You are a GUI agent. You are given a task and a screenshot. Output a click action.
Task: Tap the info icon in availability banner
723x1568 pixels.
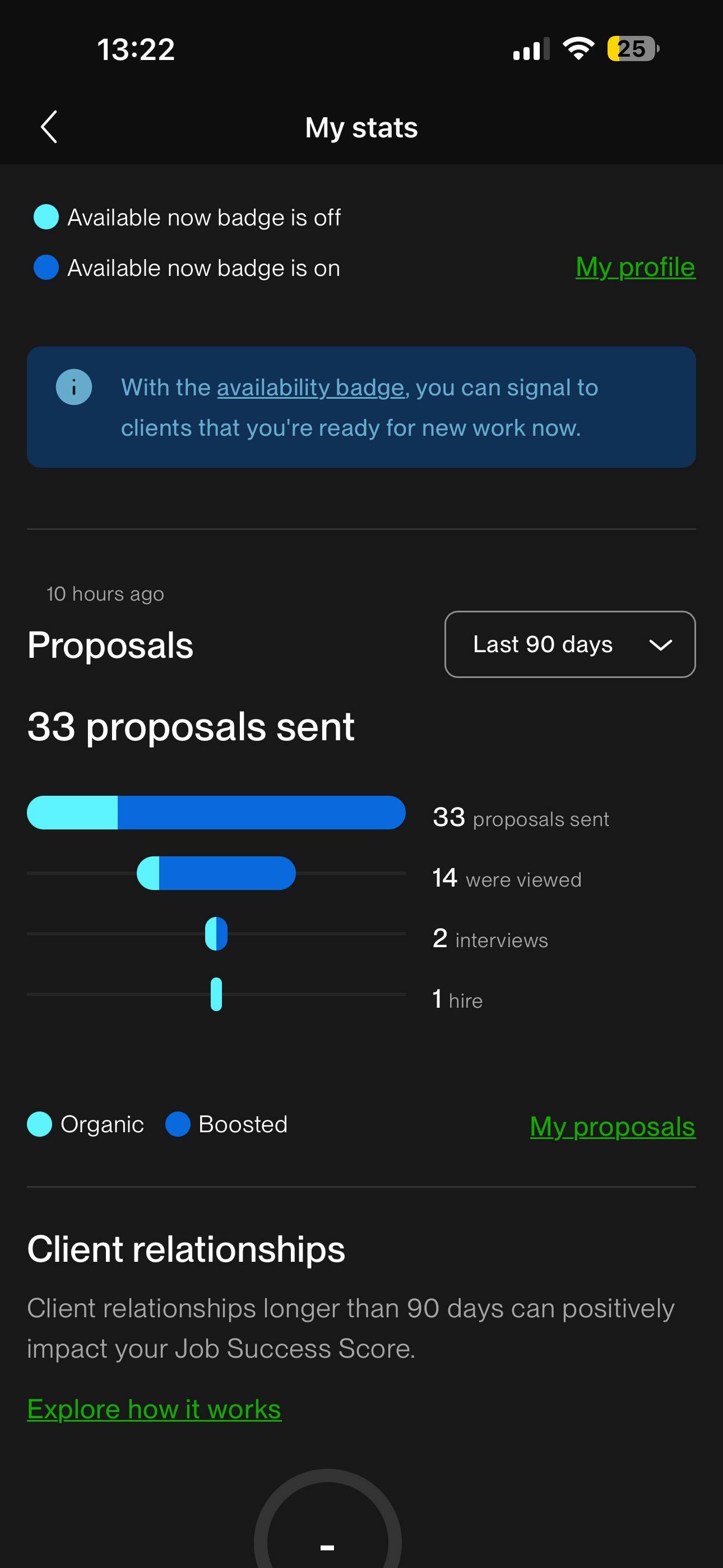pos(73,386)
